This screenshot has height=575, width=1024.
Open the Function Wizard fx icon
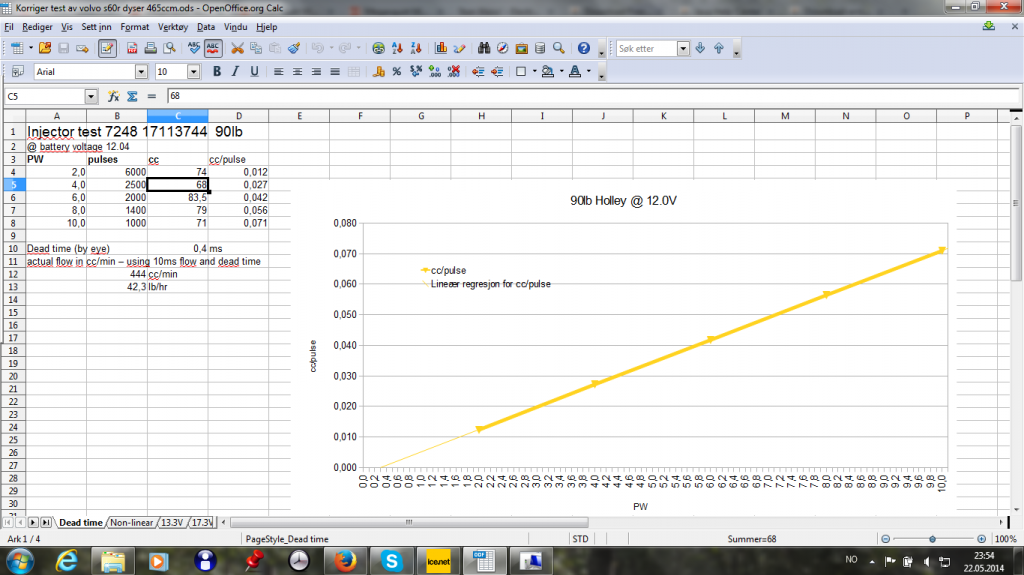click(x=114, y=97)
